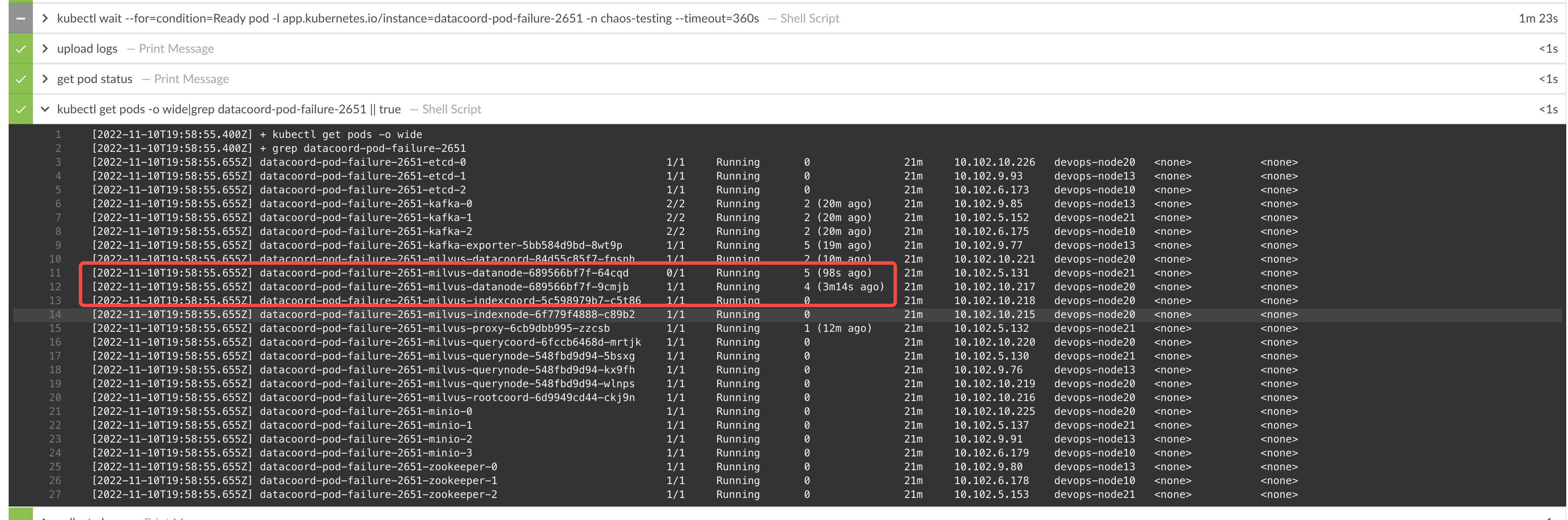Screen dimensions: 1568x520
Task: Click the 1m 23s duration of kubectl wait step
Action: pyautogui.click(x=1538, y=18)
